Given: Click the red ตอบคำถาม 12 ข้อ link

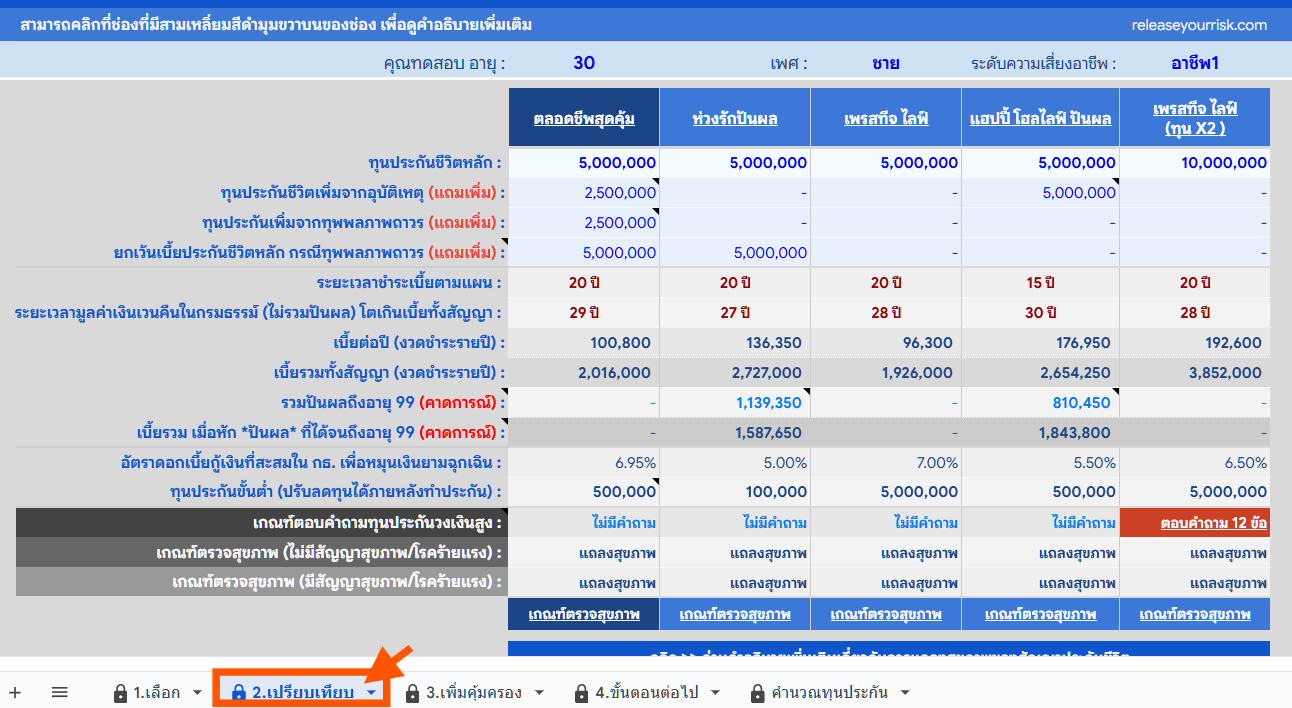Looking at the screenshot, I should [1214, 523].
